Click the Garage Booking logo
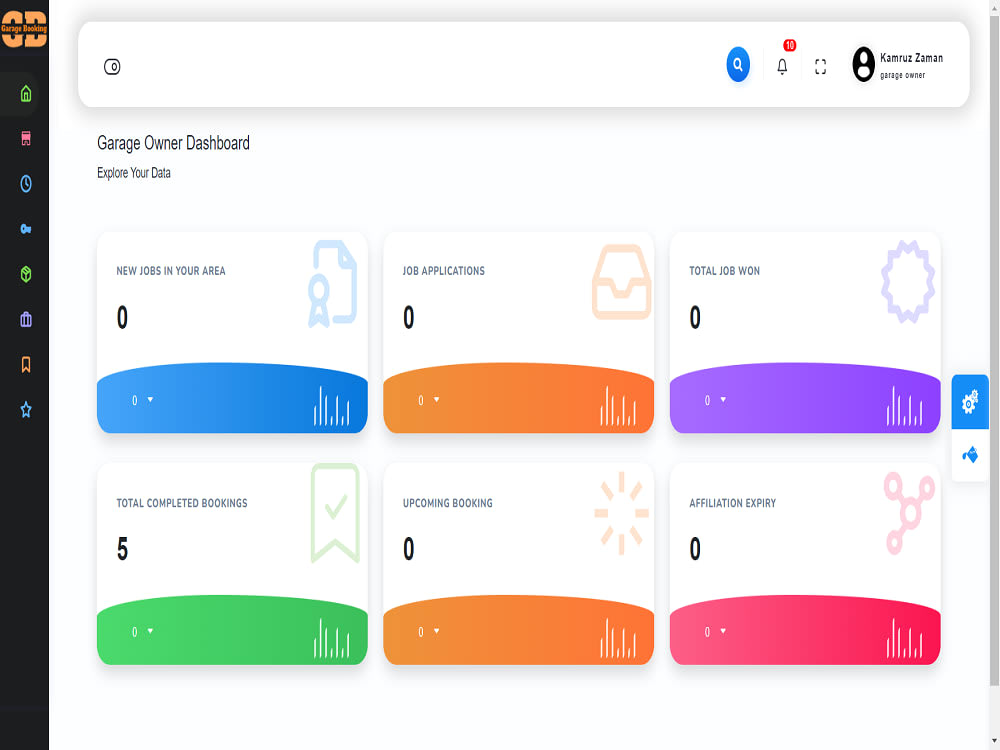This screenshot has width=1000, height=750. (x=24, y=29)
